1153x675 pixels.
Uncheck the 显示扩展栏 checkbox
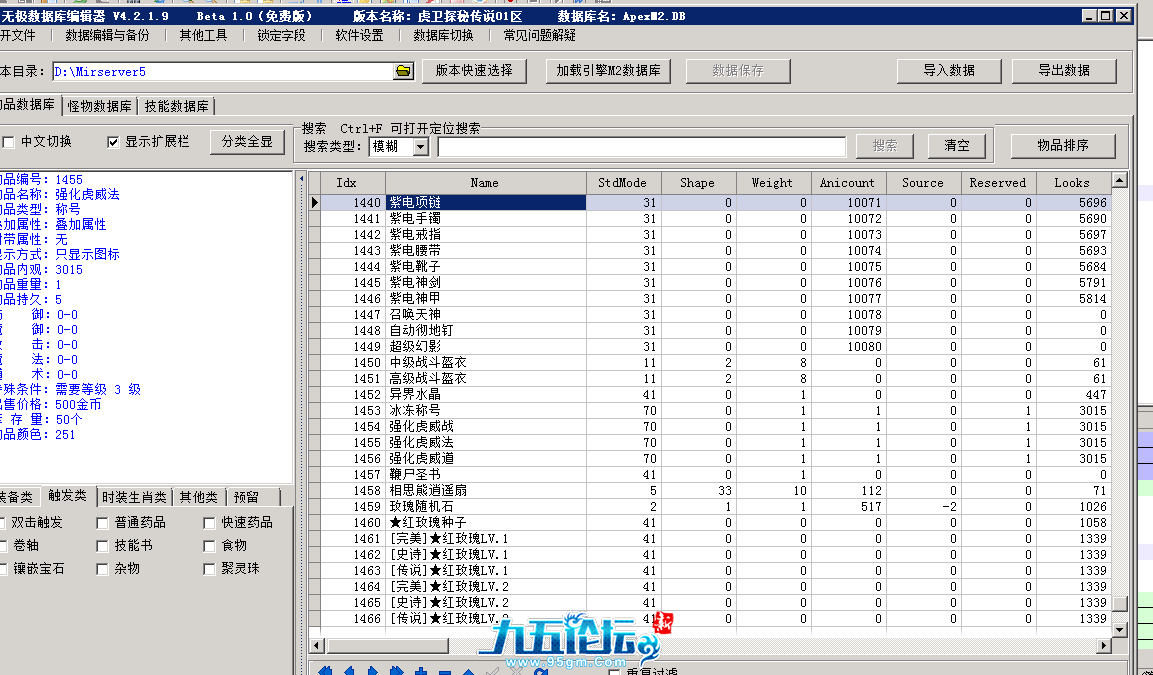[113, 142]
